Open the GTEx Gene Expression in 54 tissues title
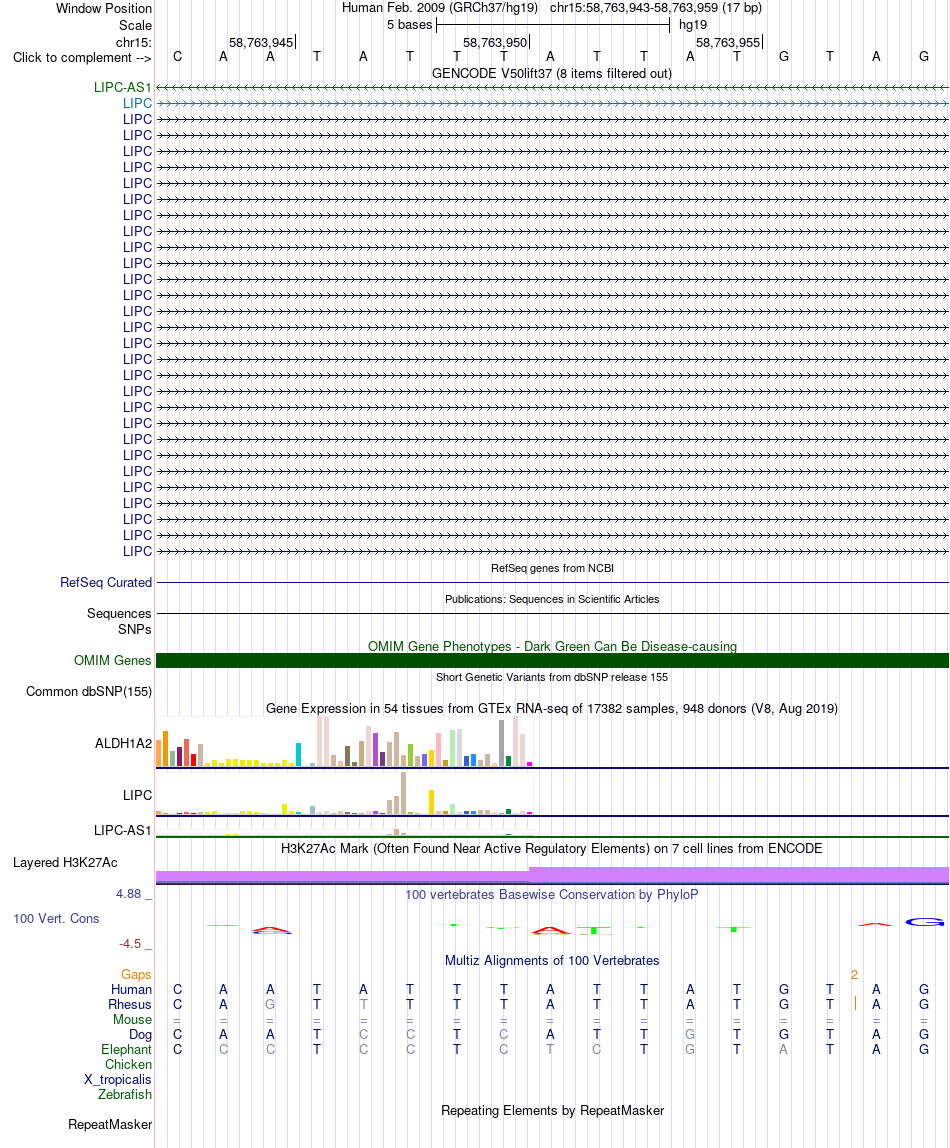The width and height of the screenshot is (950, 1148). point(552,709)
